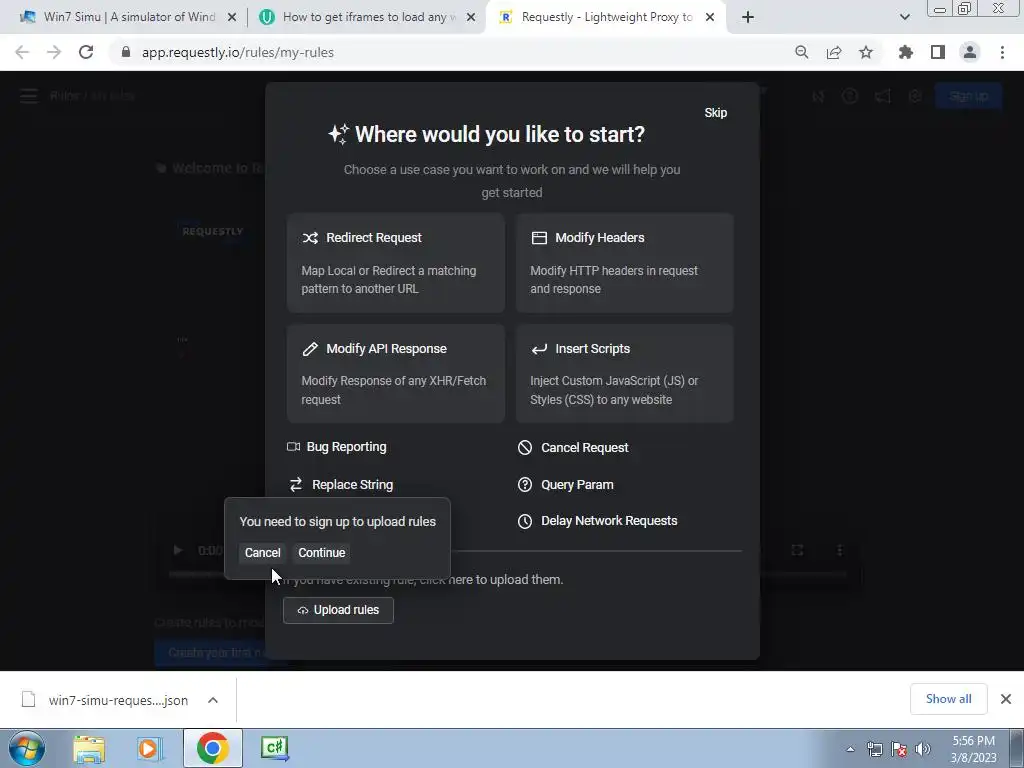Click the return-arrow icon beside Insert Scripts
1024x768 pixels.
tap(539, 349)
